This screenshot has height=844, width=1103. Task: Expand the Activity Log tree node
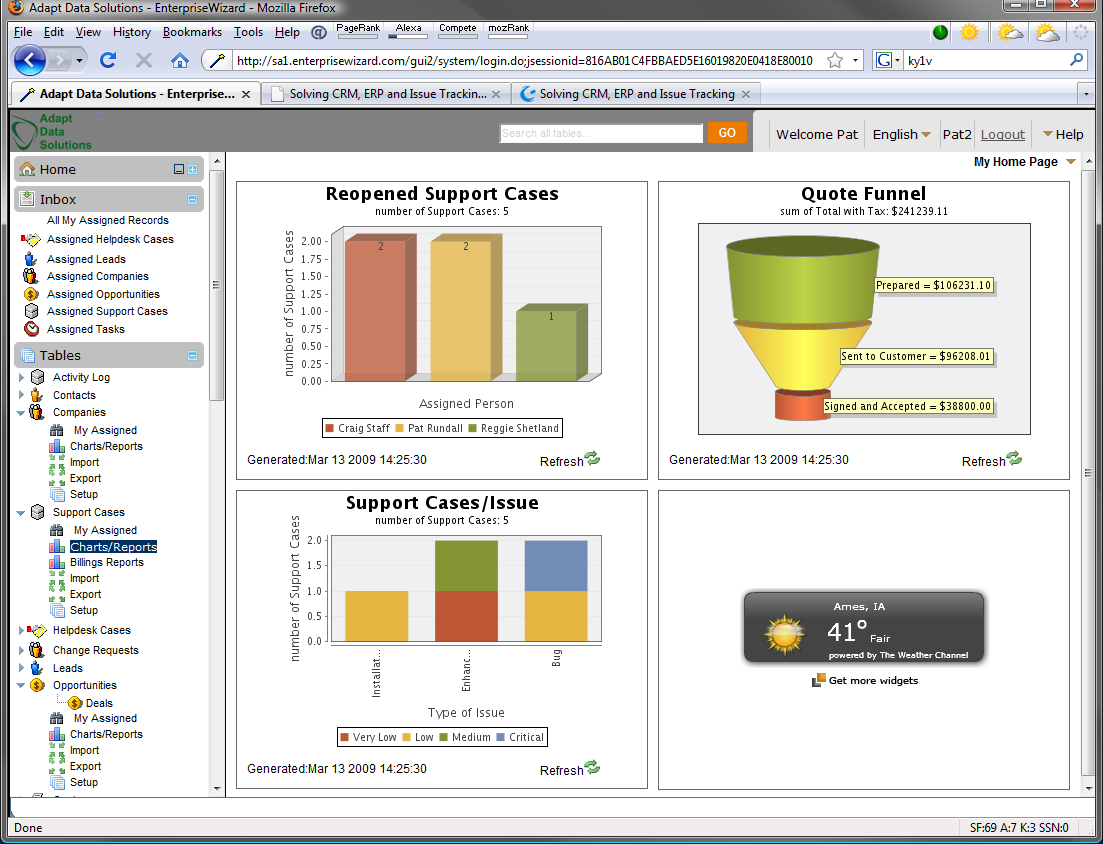21,377
